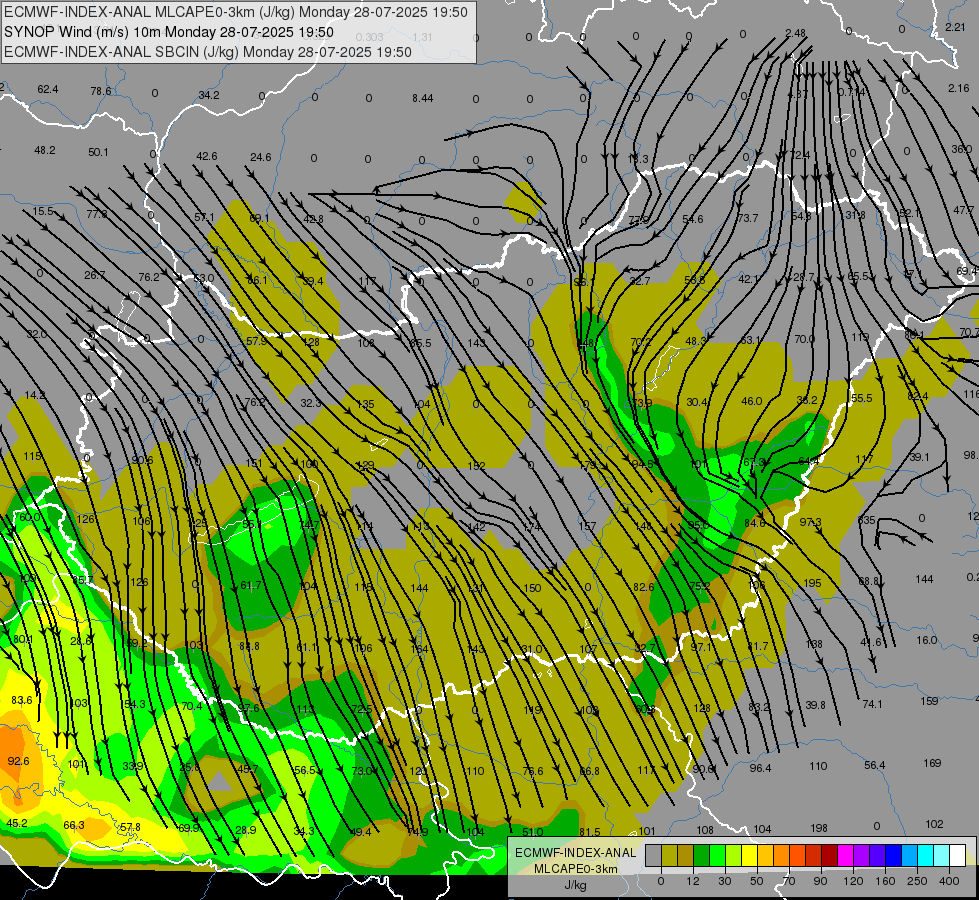Viewport: 979px width, 900px height.
Task: Click the 70 tick label in legend
Action: point(789,881)
